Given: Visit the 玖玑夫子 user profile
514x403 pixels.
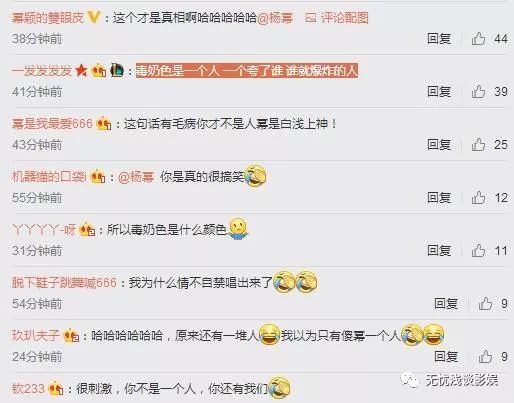Looking at the screenshot, I should [36, 336].
